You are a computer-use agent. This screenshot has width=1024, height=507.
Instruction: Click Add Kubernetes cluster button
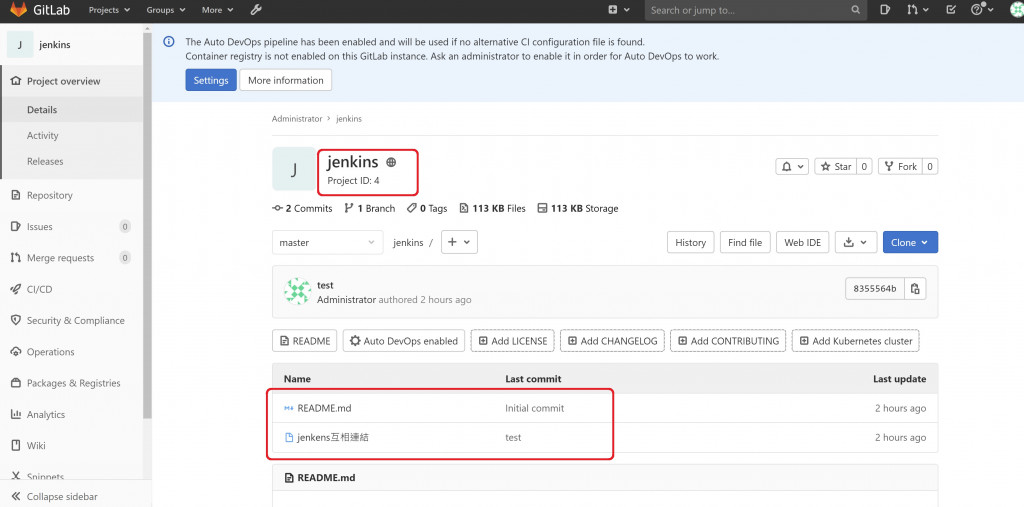pyautogui.click(x=856, y=341)
